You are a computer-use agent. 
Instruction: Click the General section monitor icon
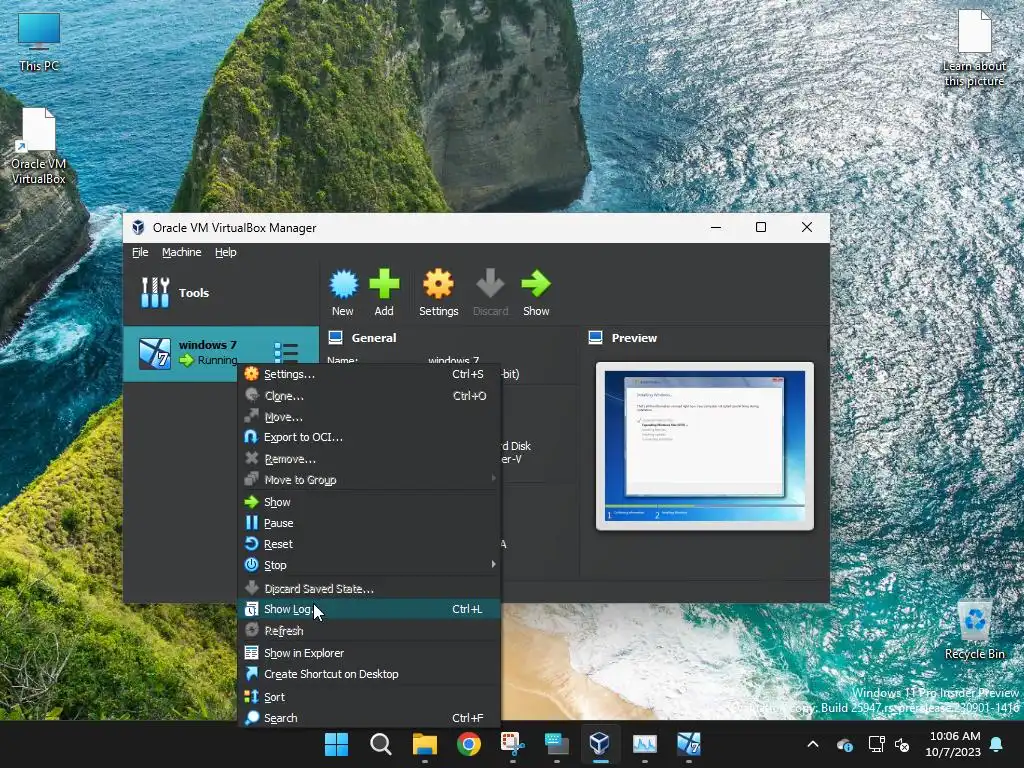click(336, 338)
